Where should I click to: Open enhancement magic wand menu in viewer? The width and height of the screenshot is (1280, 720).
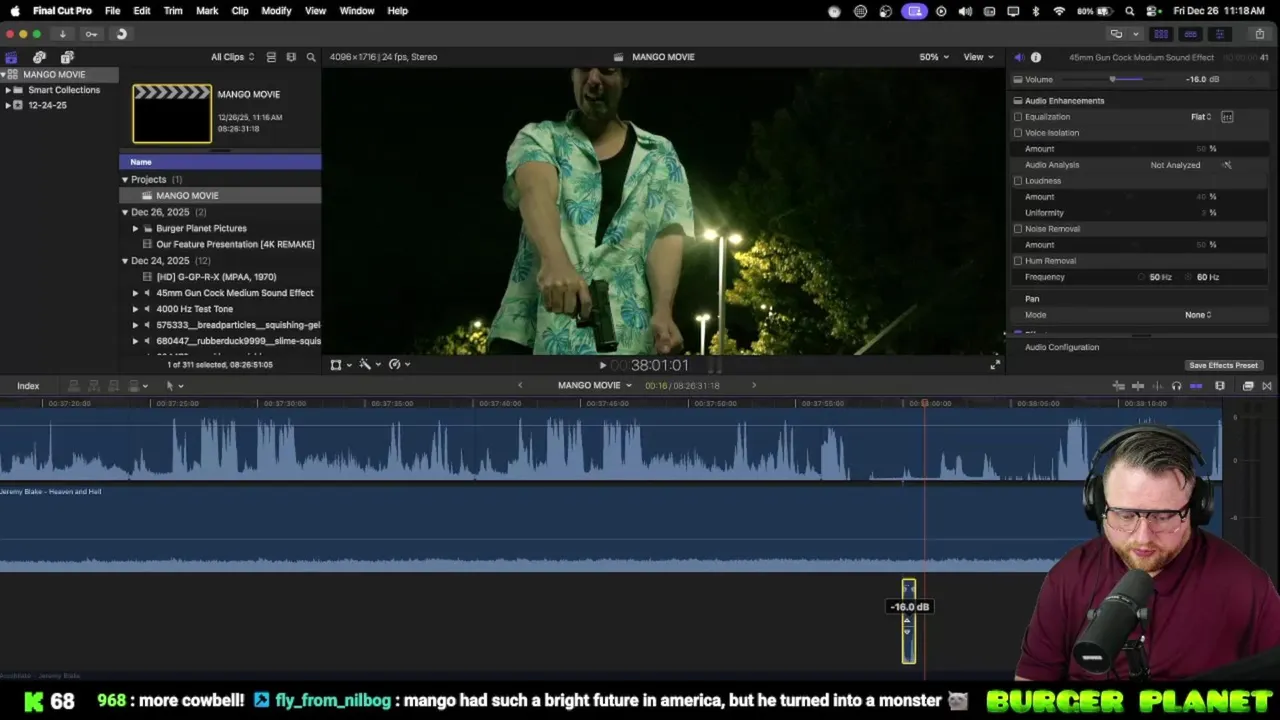(370, 365)
